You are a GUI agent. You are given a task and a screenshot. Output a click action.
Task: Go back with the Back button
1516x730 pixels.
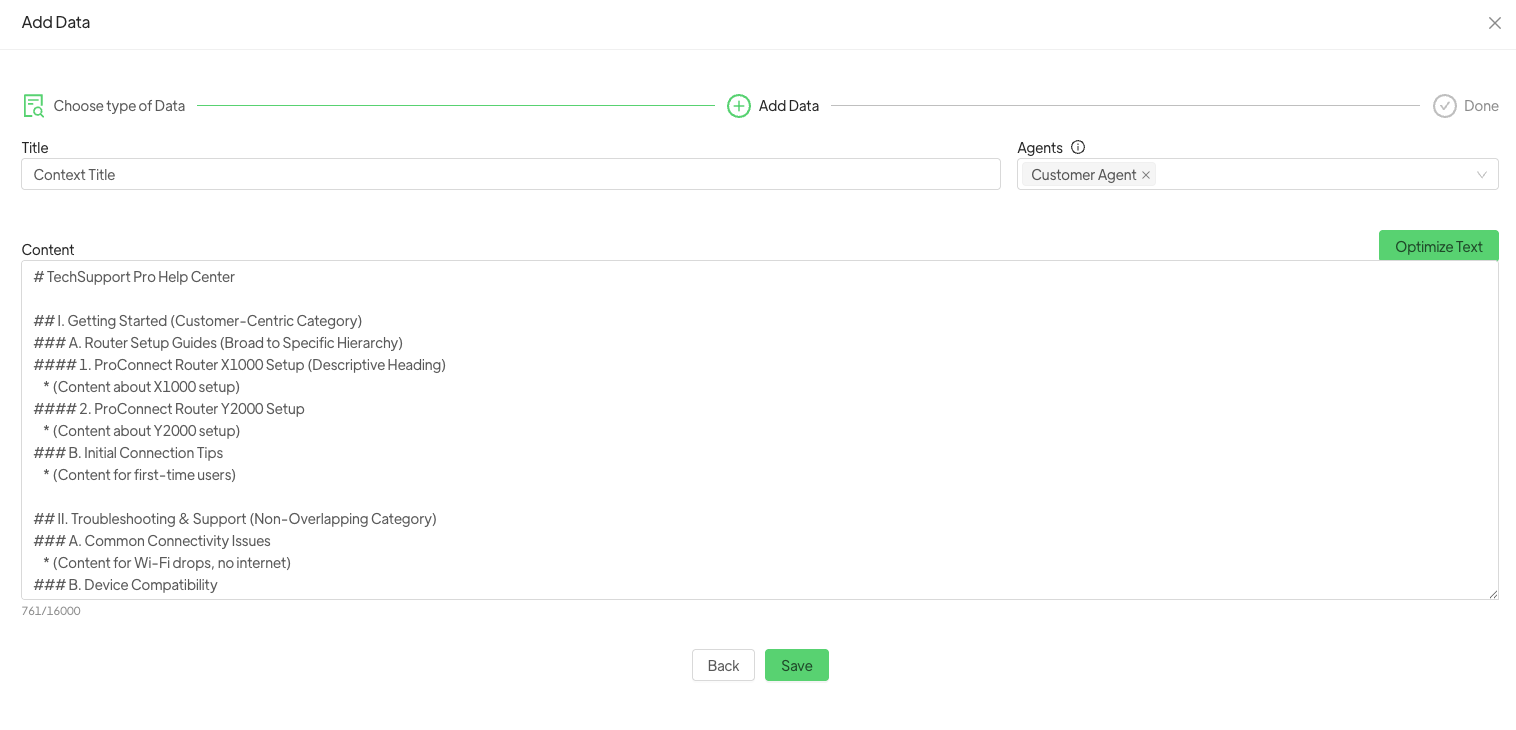(723, 665)
